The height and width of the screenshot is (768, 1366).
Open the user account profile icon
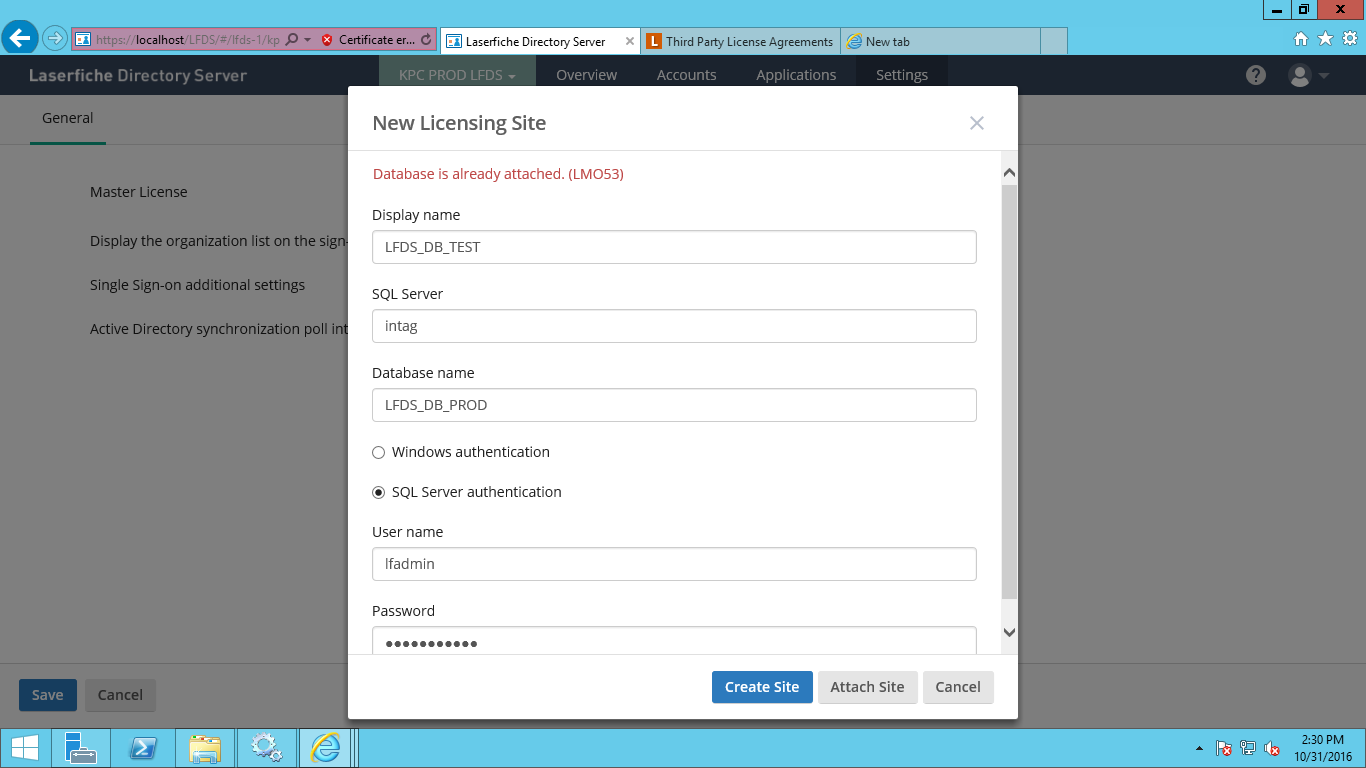coord(1300,75)
